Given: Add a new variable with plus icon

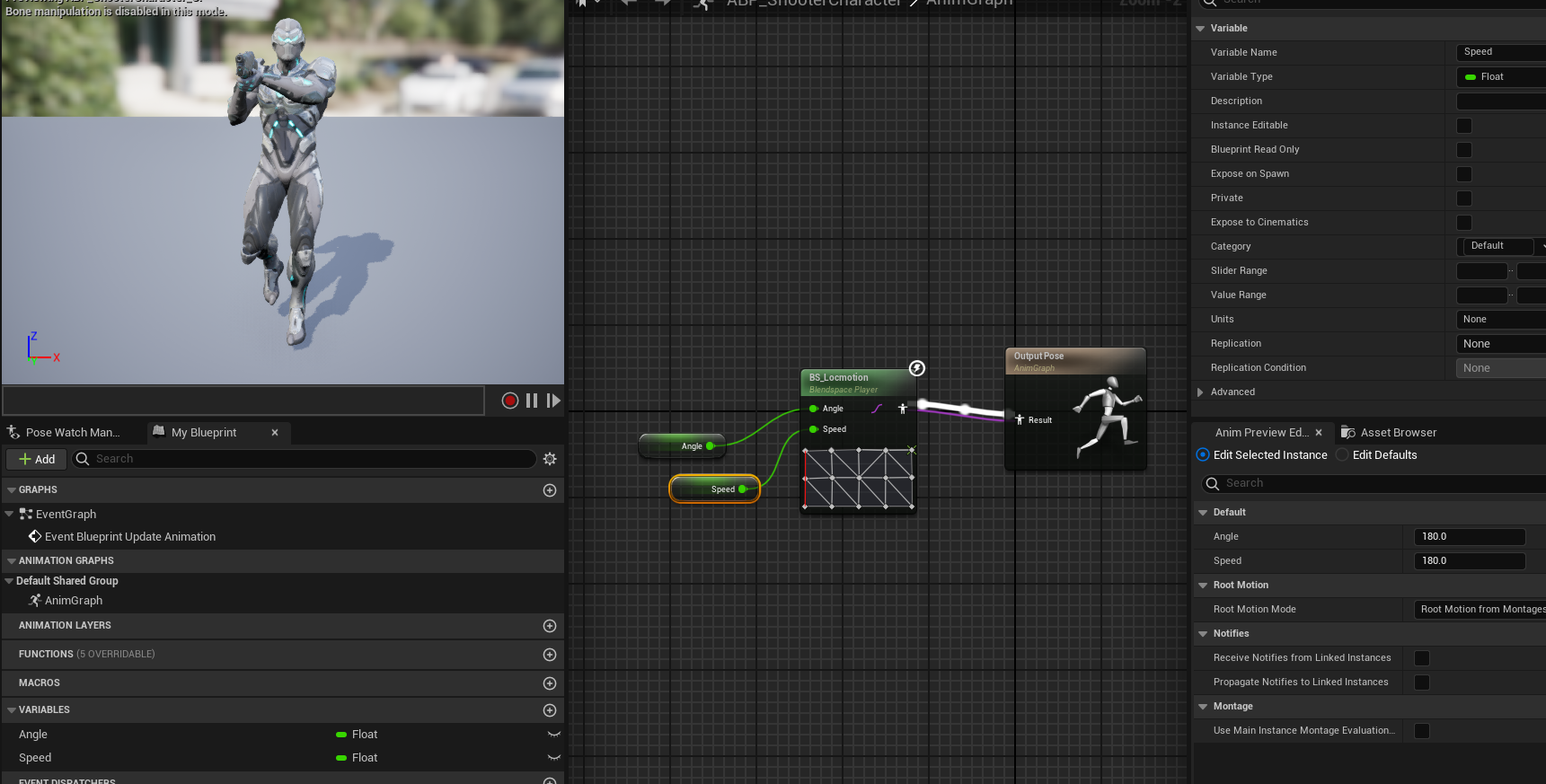Looking at the screenshot, I should (550, 710).
